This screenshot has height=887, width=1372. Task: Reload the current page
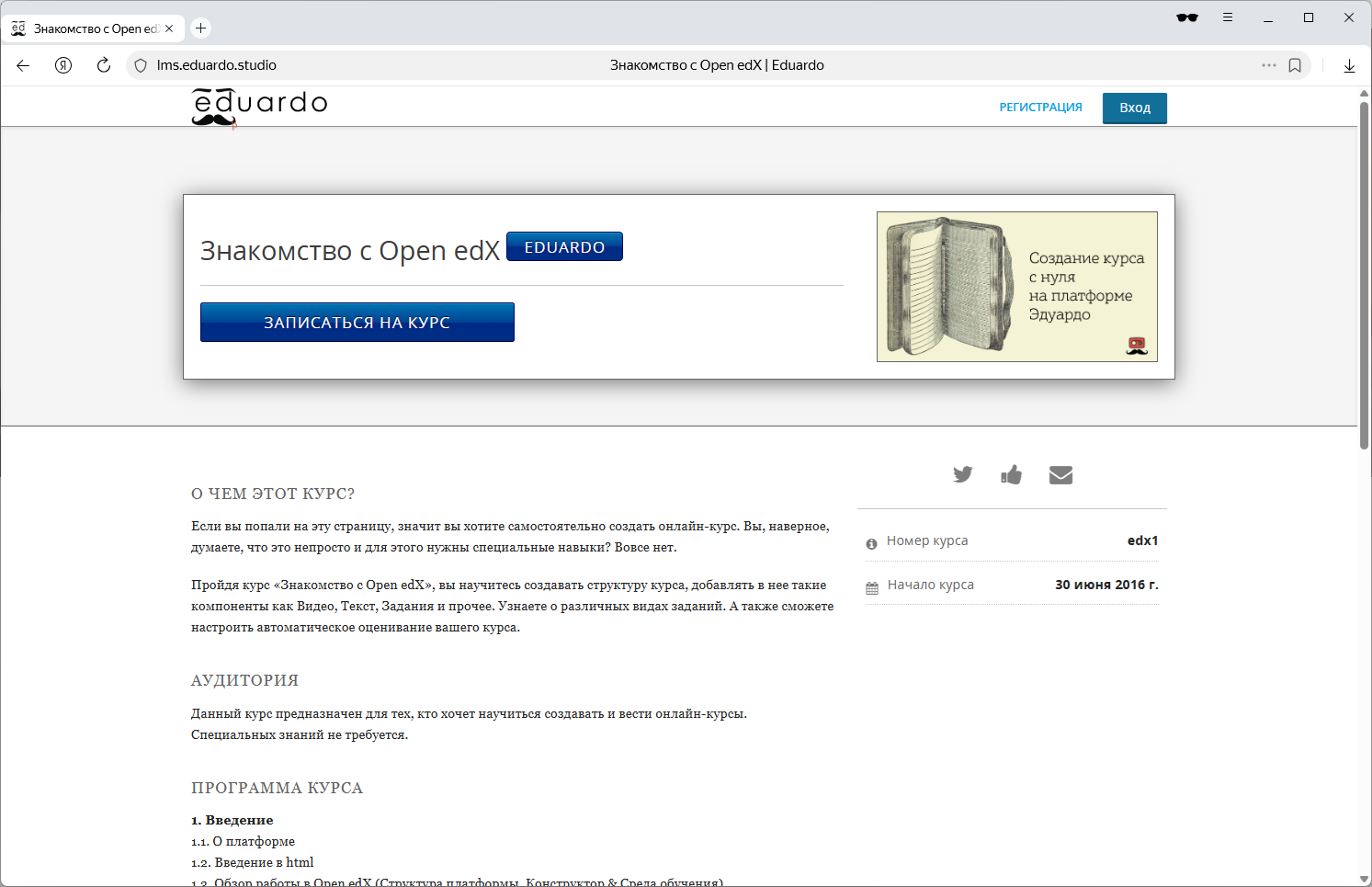click(103, 65)
